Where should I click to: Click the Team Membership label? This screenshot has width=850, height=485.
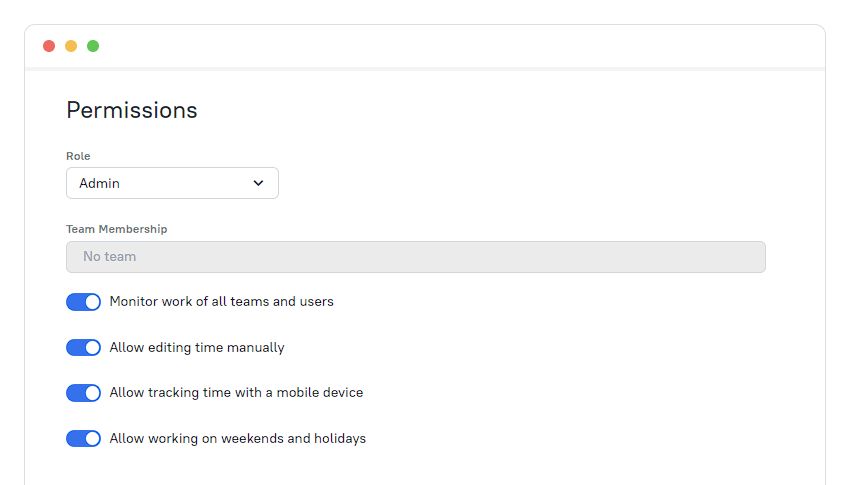tap(117, 229)
